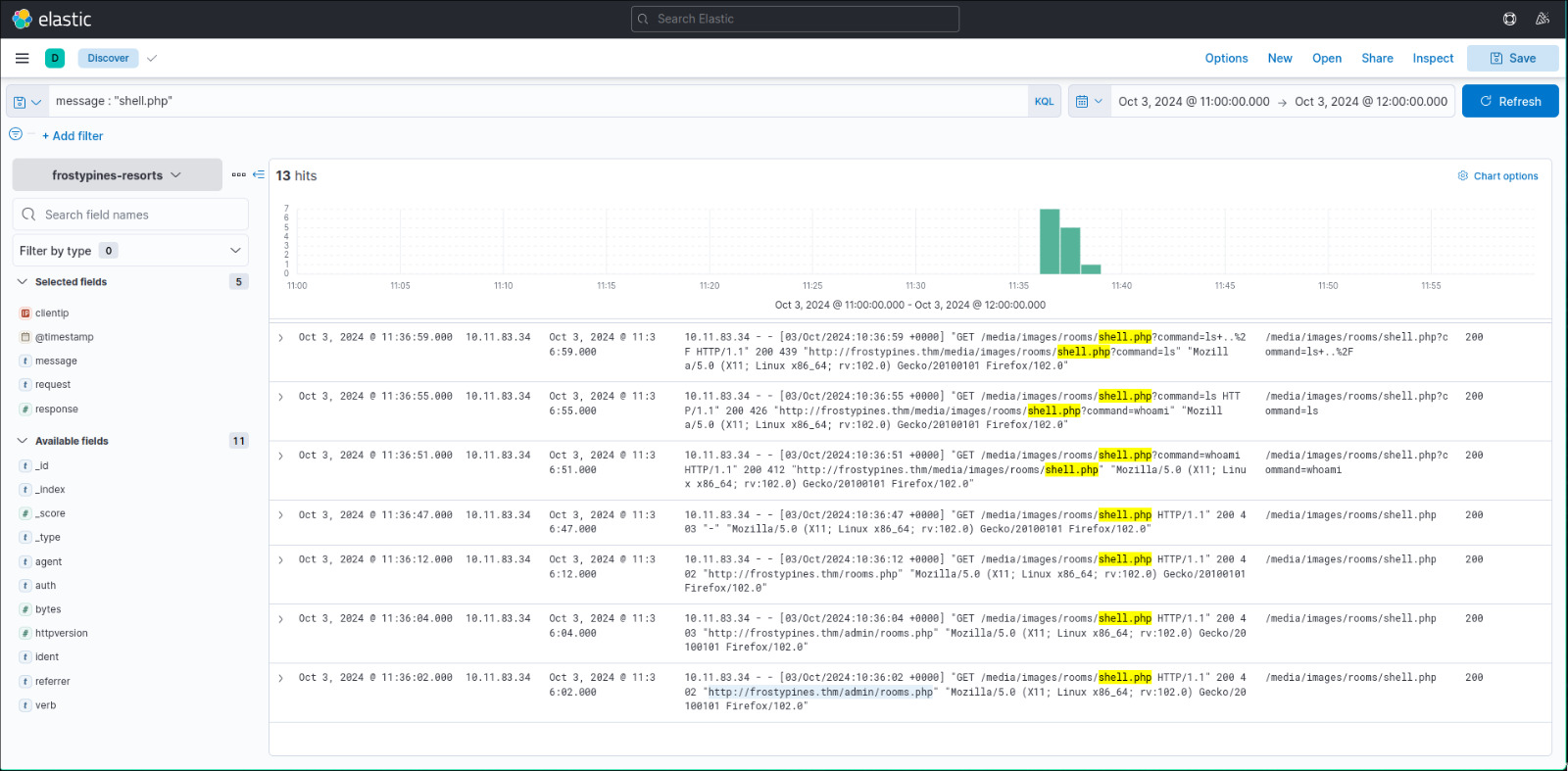Open the Filter by type dropdown
The width and height of the screenshot is (1568, 771).
coord(129,251)
